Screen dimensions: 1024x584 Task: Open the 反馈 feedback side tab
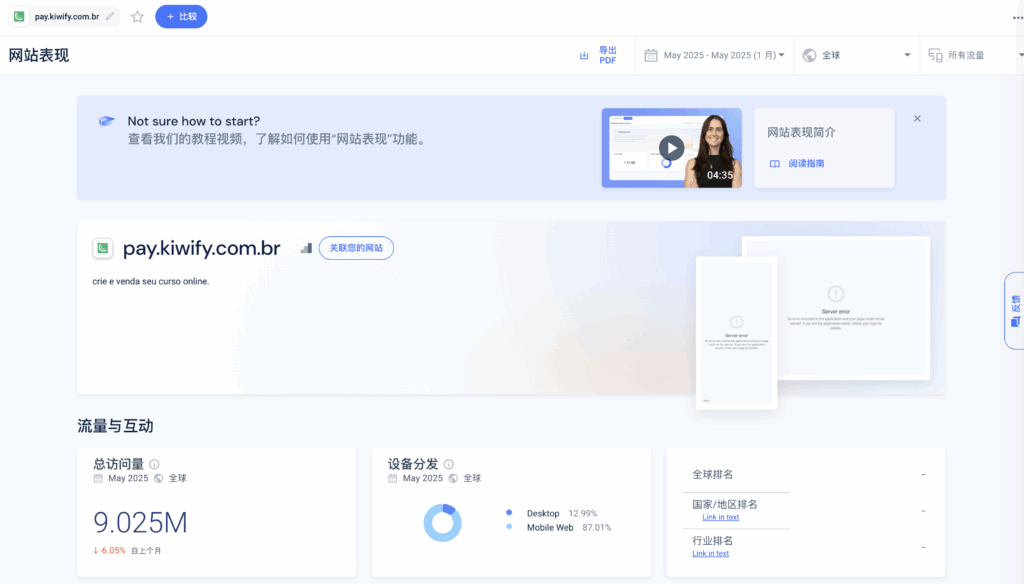(1015, 310)
